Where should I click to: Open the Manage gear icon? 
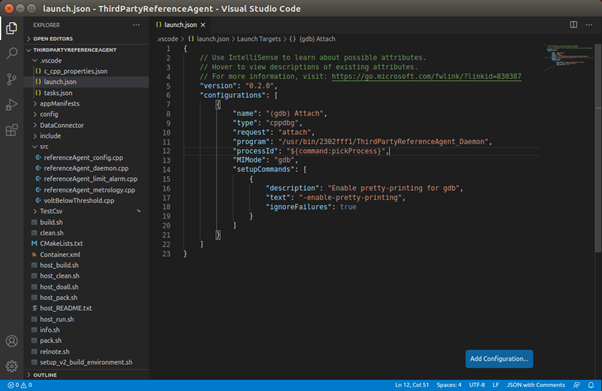(x=12, y=366)
